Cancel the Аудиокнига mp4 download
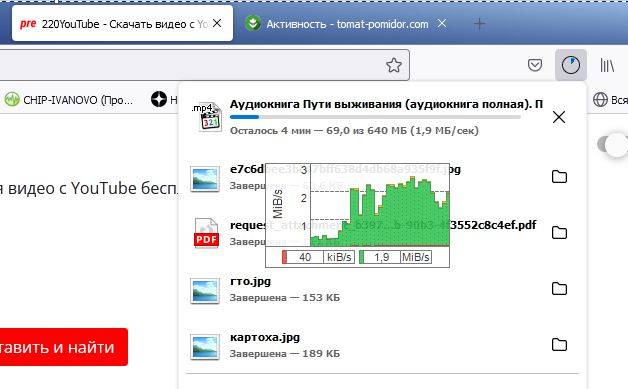The height and width of the screenshot is (389, 628). tap(559, 117)
